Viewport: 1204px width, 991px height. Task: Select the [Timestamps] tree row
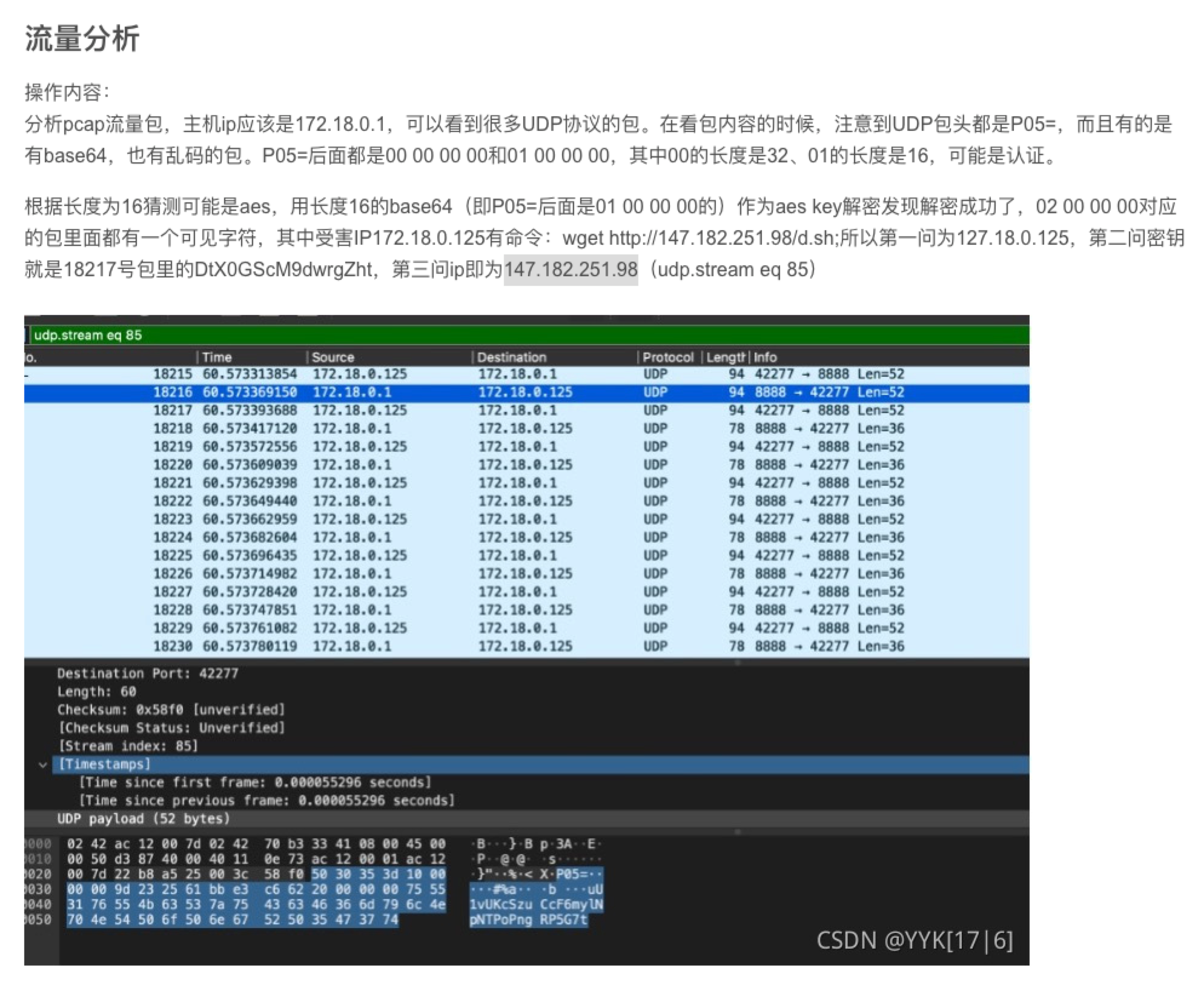(x=104, y=764)
